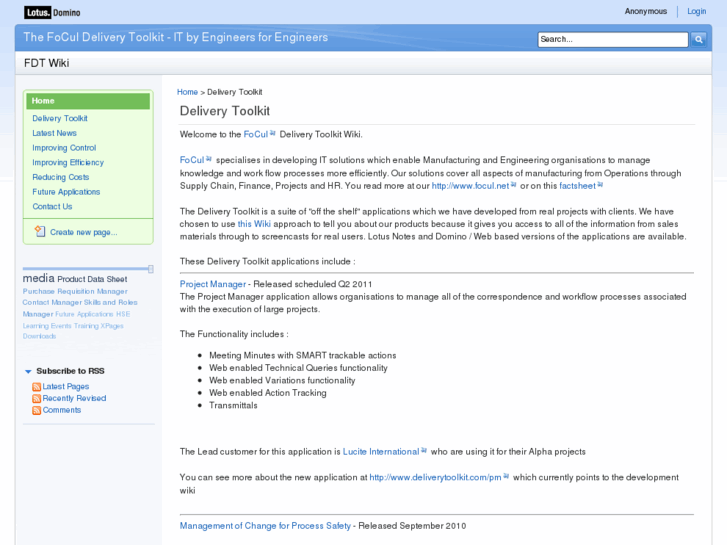This screenshot has width=727, height=545.
Task: Open the Latest Pages feed link
Action: (x=66, y=387)
